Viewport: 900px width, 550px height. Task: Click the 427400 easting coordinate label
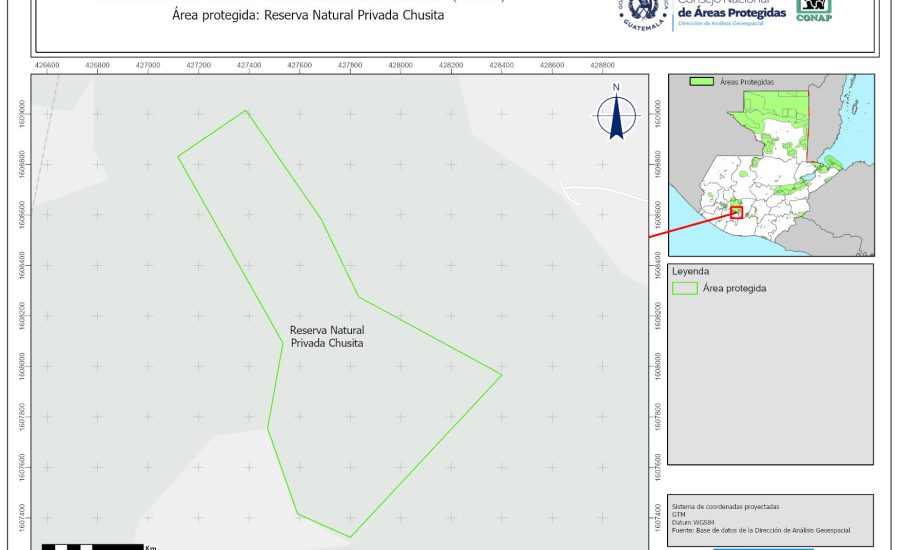click(249, 64)
